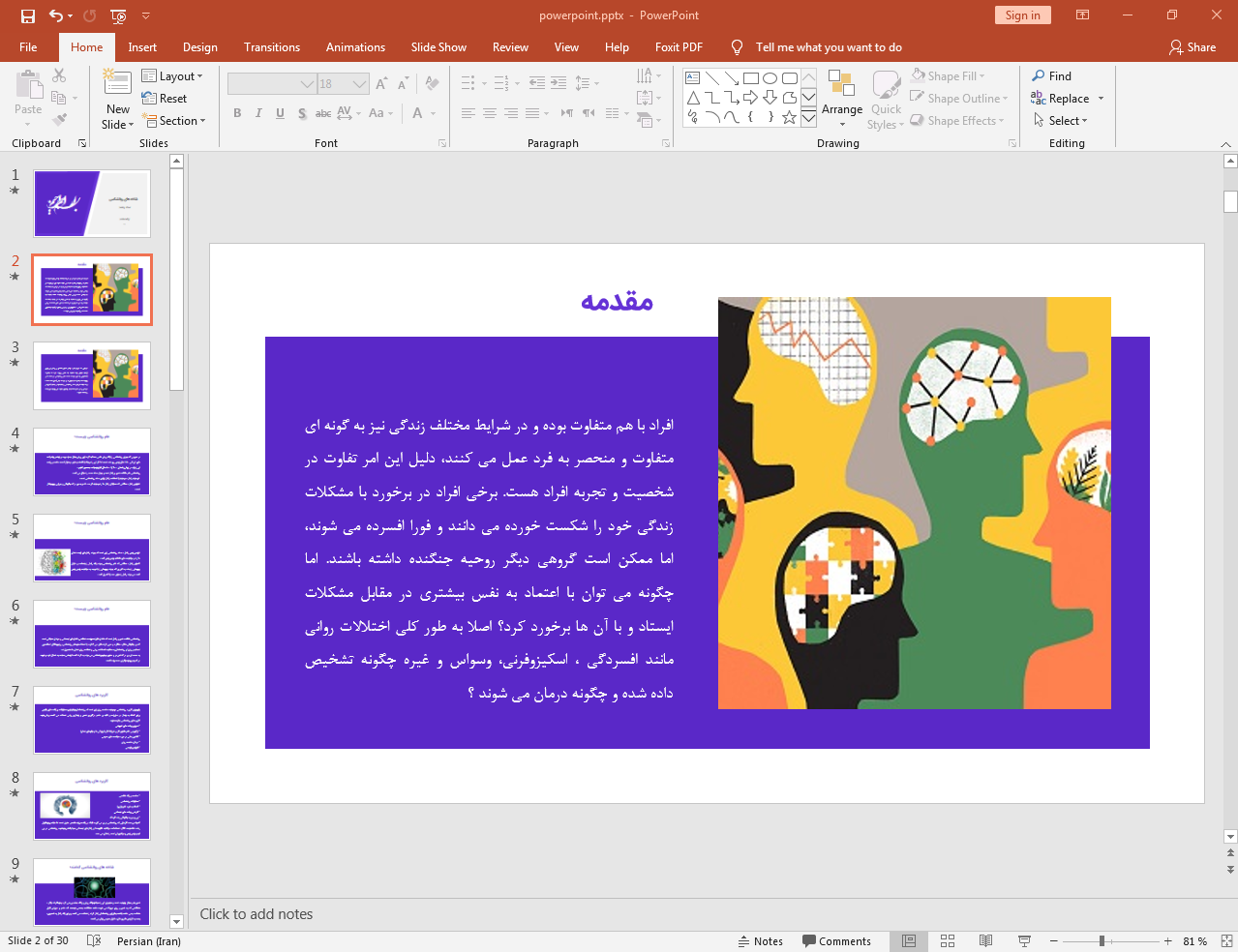Toggle Underline formatting
The width and height of the screenshot is (1238, 952).
pyautogui.click(x=280, y=113)
